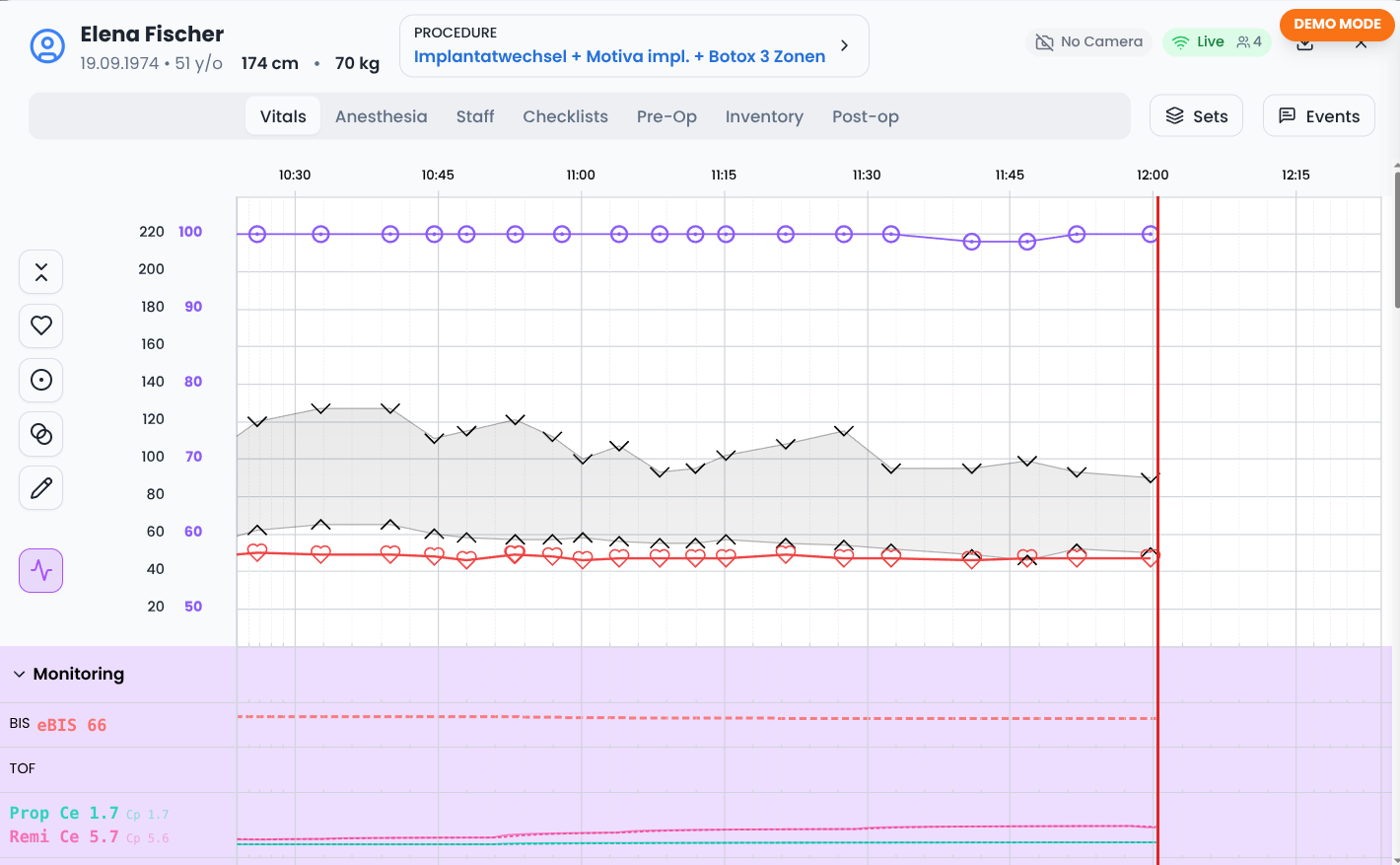Switch to the Anesthesia tab
The image size is (1400, 865).
[x=382, y=116]
